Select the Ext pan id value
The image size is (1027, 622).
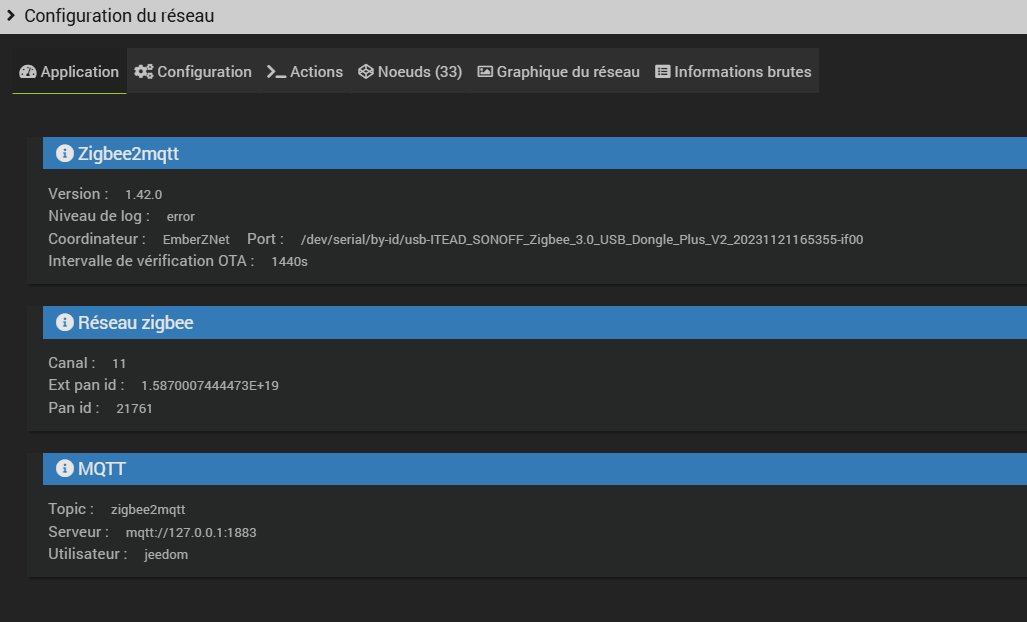(x=210, y=386)
